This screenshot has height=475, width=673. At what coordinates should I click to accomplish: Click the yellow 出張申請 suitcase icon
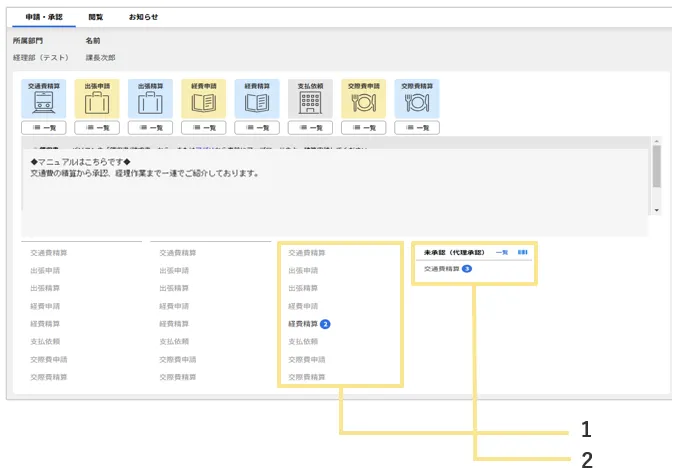(x=96, y=99)
